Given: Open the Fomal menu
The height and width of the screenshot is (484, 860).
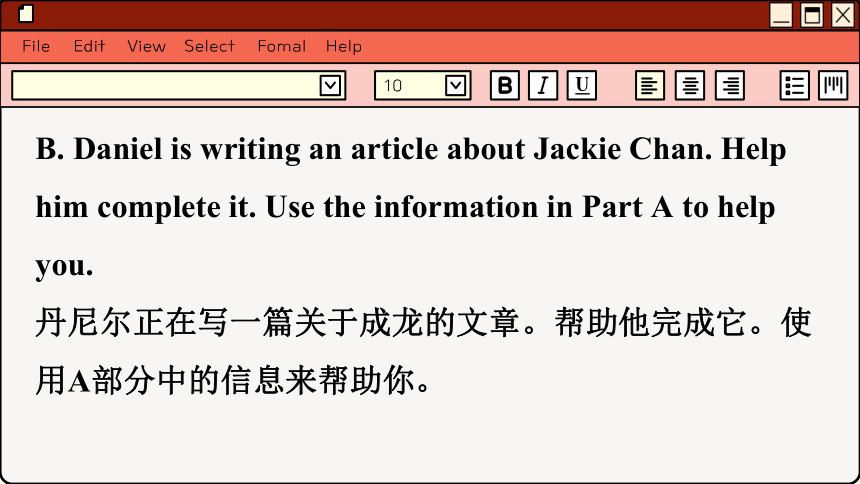Looking at the screenshot, I should (282, 46).
